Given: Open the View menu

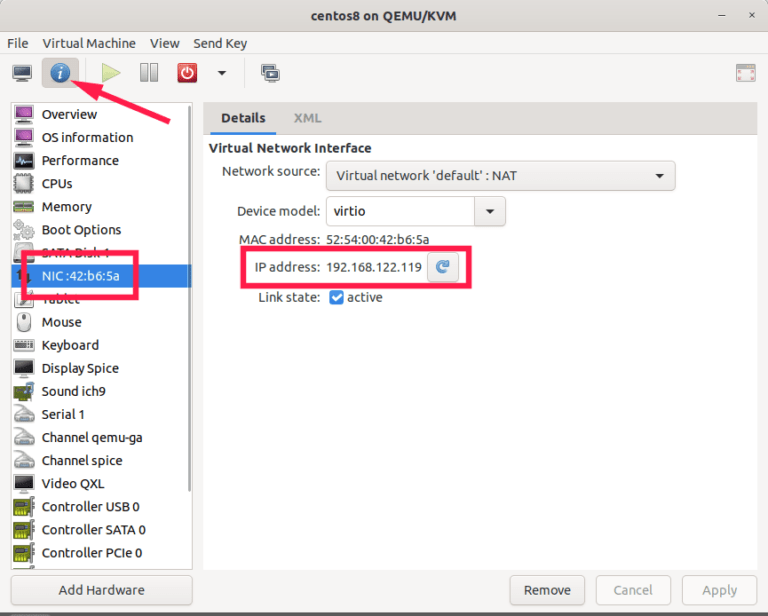Looking at the screenshot, I should tap(165, 44).
